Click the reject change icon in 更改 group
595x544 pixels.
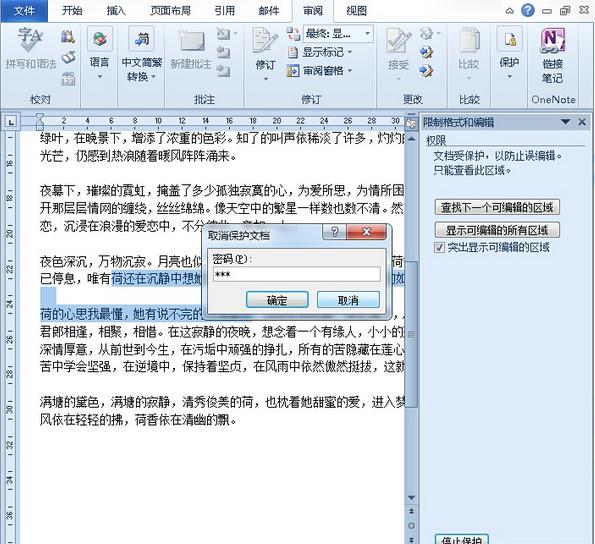pyautogui.click(x=427, y=34)
